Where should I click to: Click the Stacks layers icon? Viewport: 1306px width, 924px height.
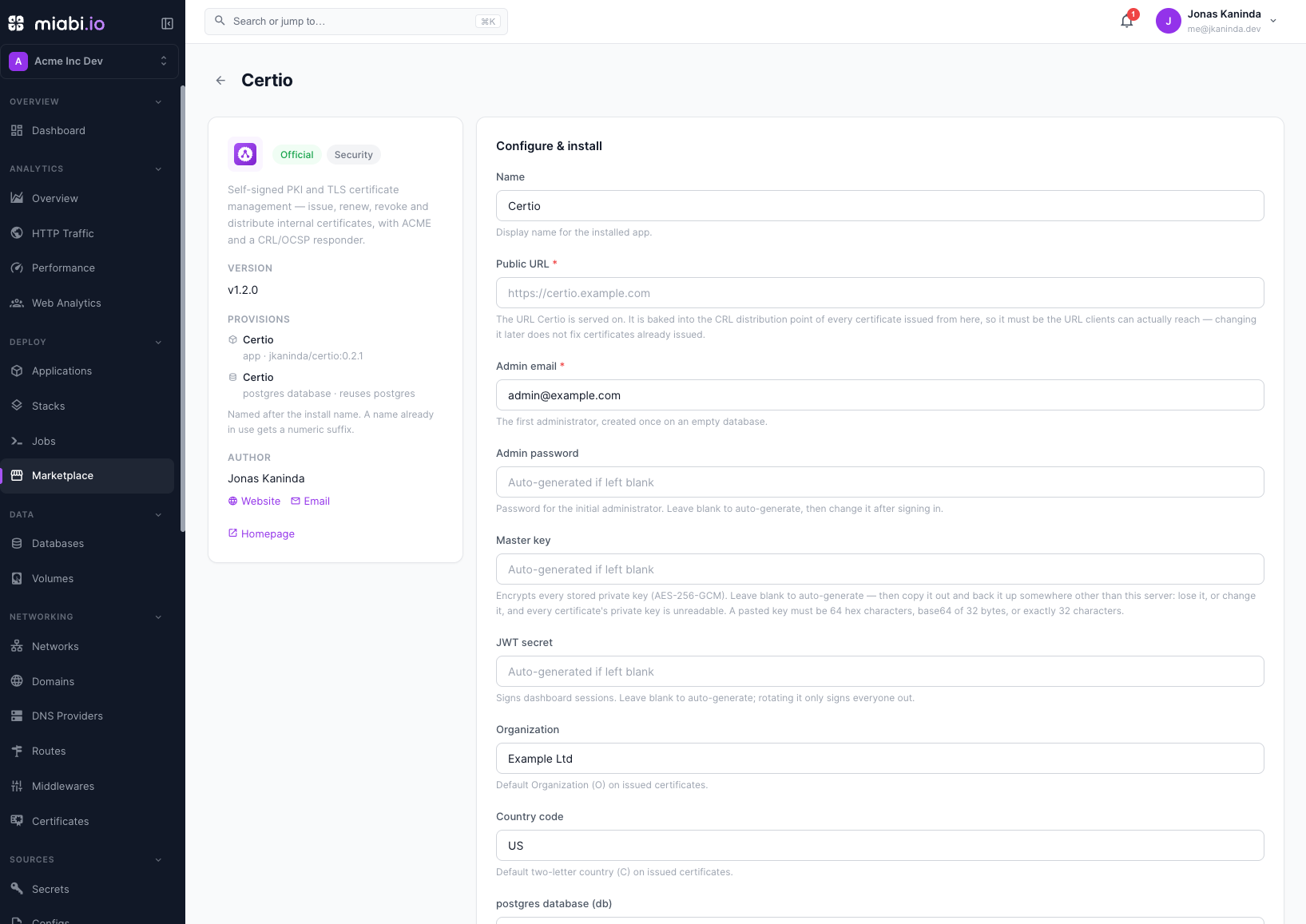[17, 406]
